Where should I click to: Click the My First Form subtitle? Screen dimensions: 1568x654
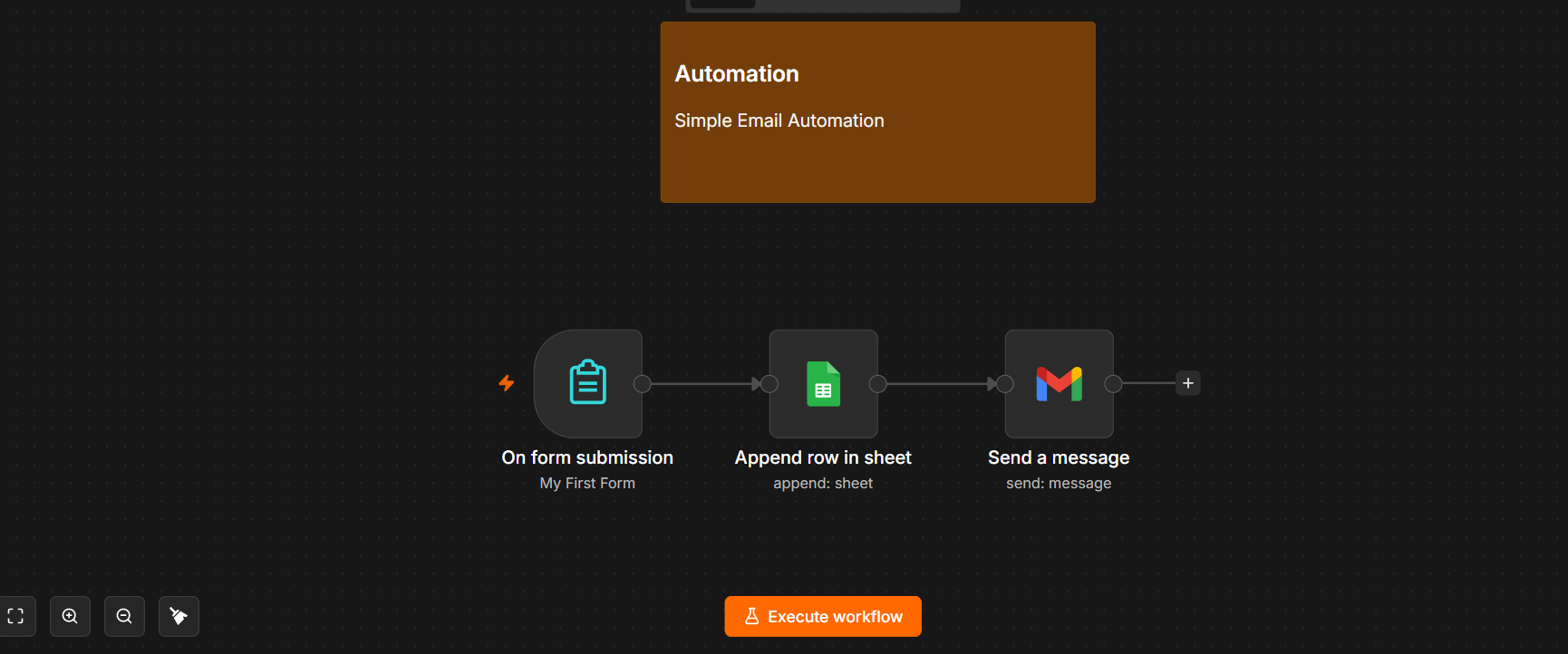coord(587,483)
